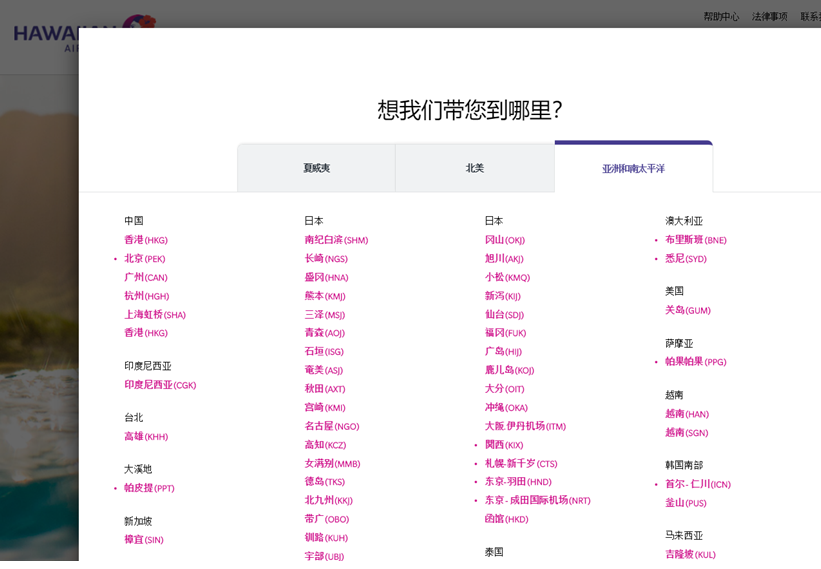The height and width of the screenshot is (569, 821).
Task: Switch to the 夏威夷 tab
Action: point(316,168)
